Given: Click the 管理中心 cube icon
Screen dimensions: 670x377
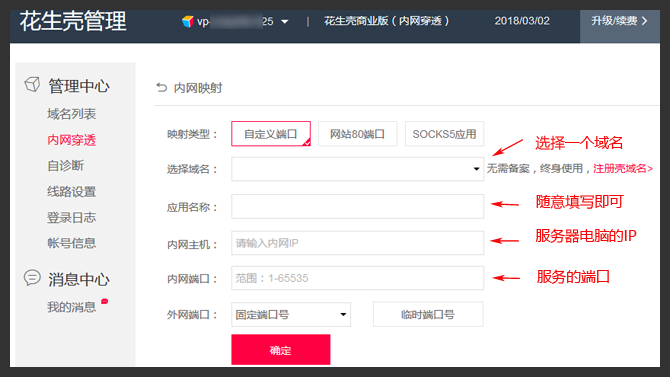Looking at the screenshot, I should pos(32,85).
